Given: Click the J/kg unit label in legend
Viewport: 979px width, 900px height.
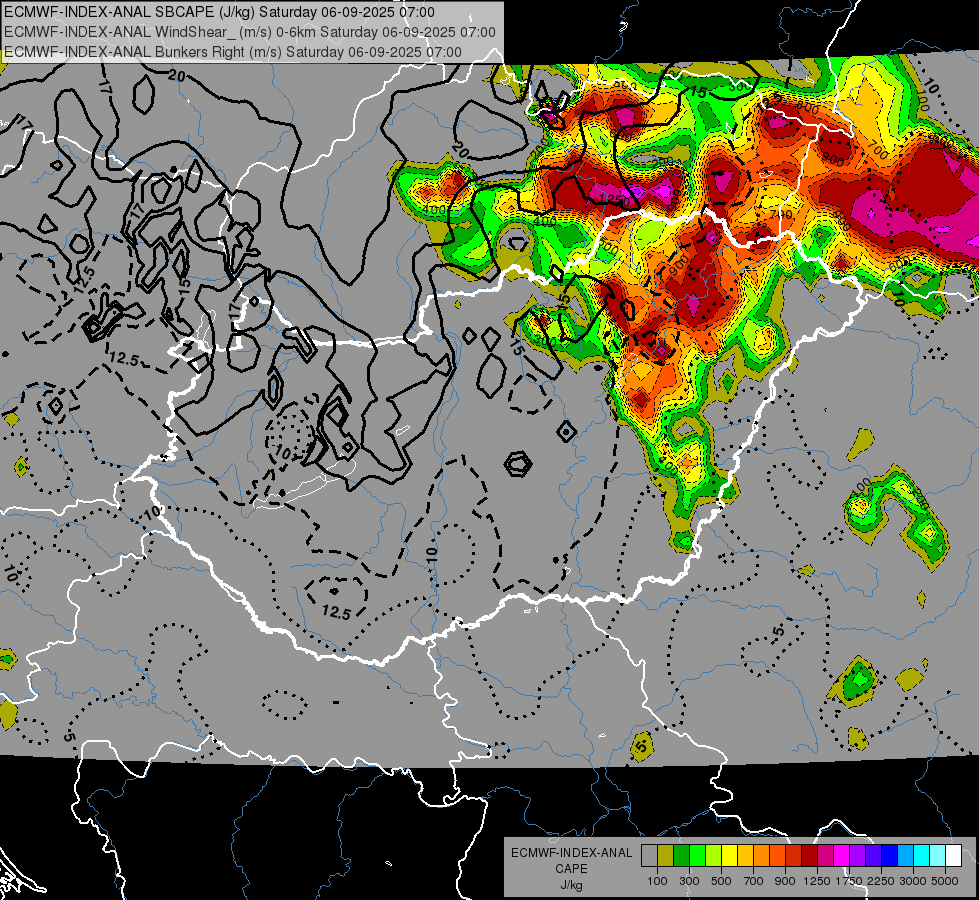Looking at the screenshot, I should click(x=571, y=885).
